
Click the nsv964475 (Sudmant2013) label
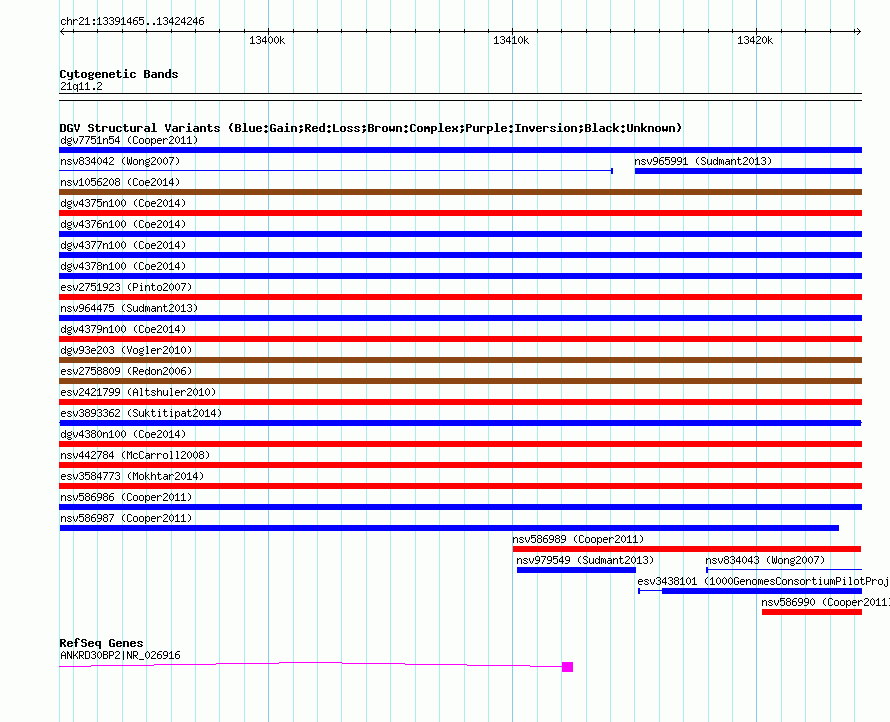pyautogui.click(x=129, y=308)
